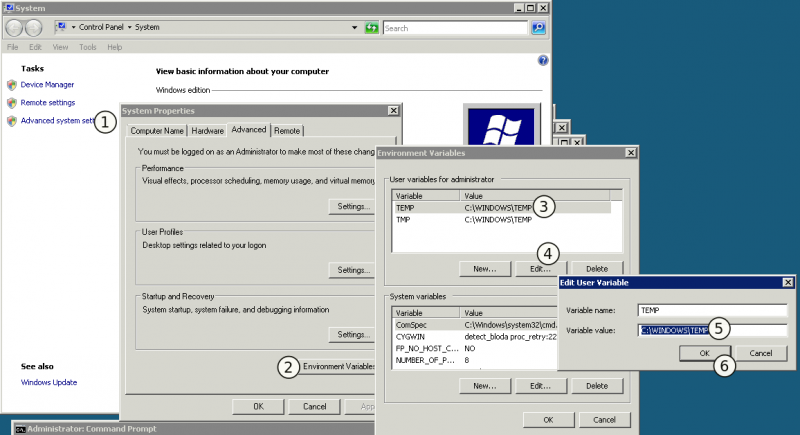The image size is (800, 435).
Task: Click the shield icon next to Device Manager
Action: pyautogui.click(x=12, y=85)
